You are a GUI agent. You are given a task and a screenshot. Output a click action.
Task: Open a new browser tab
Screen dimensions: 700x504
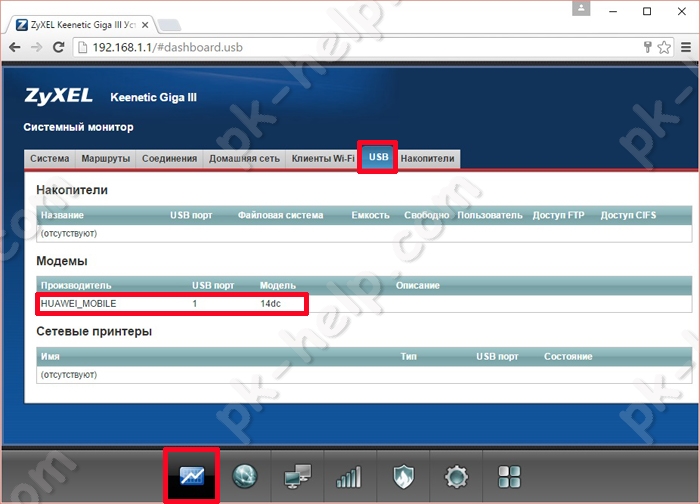tap(169, 25)
